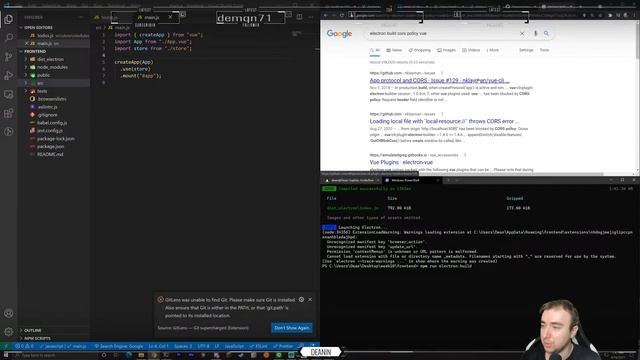Open Run and Debug view in the activity bar
This screenshot has height=360, width=640.
tap(8, 76)
